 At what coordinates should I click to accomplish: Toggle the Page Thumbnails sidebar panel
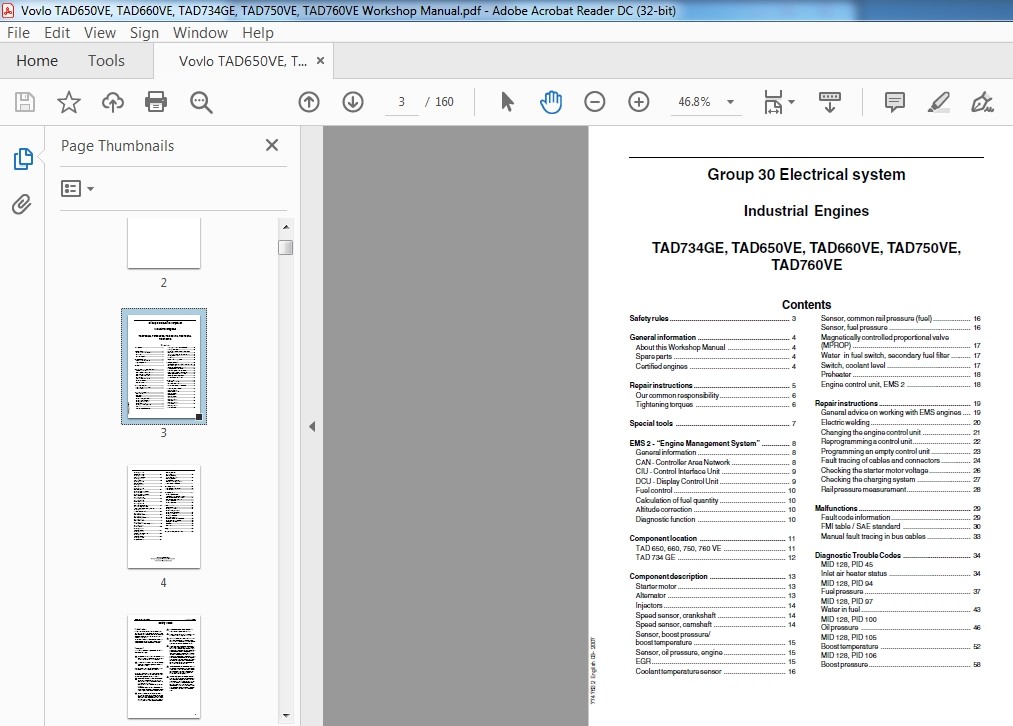22,159
